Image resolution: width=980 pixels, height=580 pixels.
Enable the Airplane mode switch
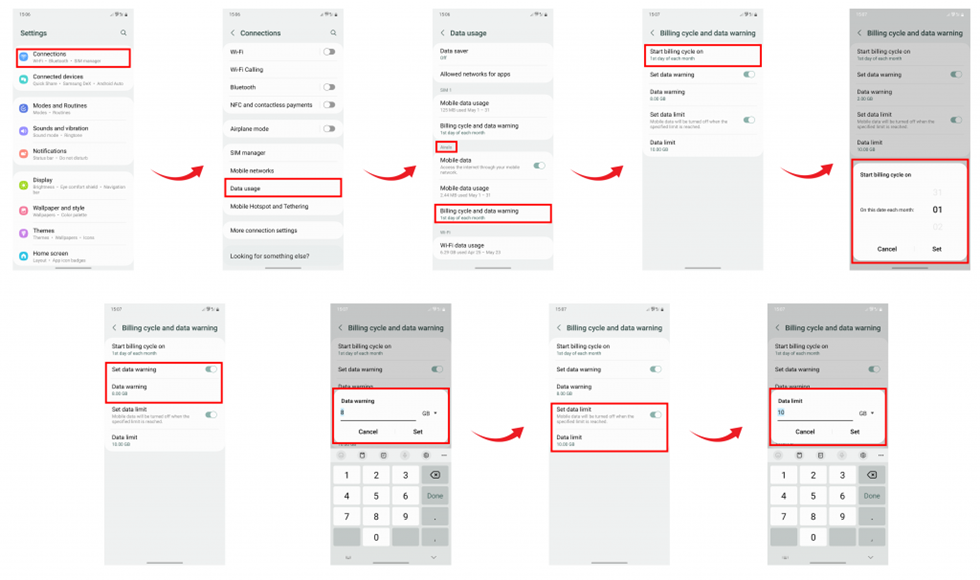click(329, 129)
